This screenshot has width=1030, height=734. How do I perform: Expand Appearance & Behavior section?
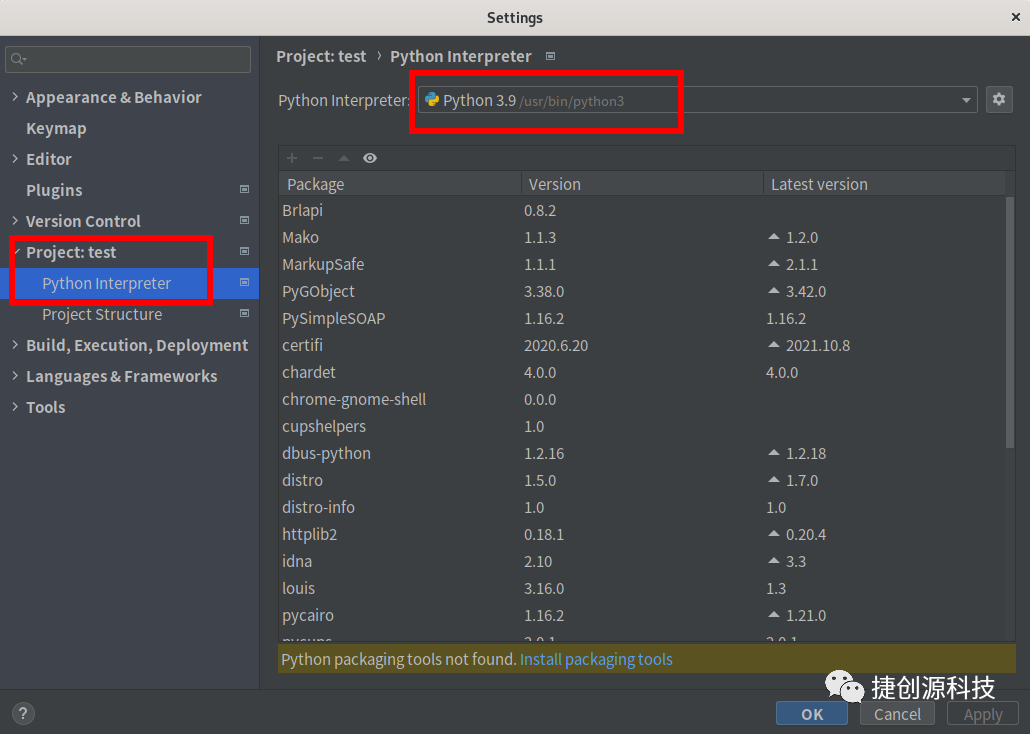(15, 97)
